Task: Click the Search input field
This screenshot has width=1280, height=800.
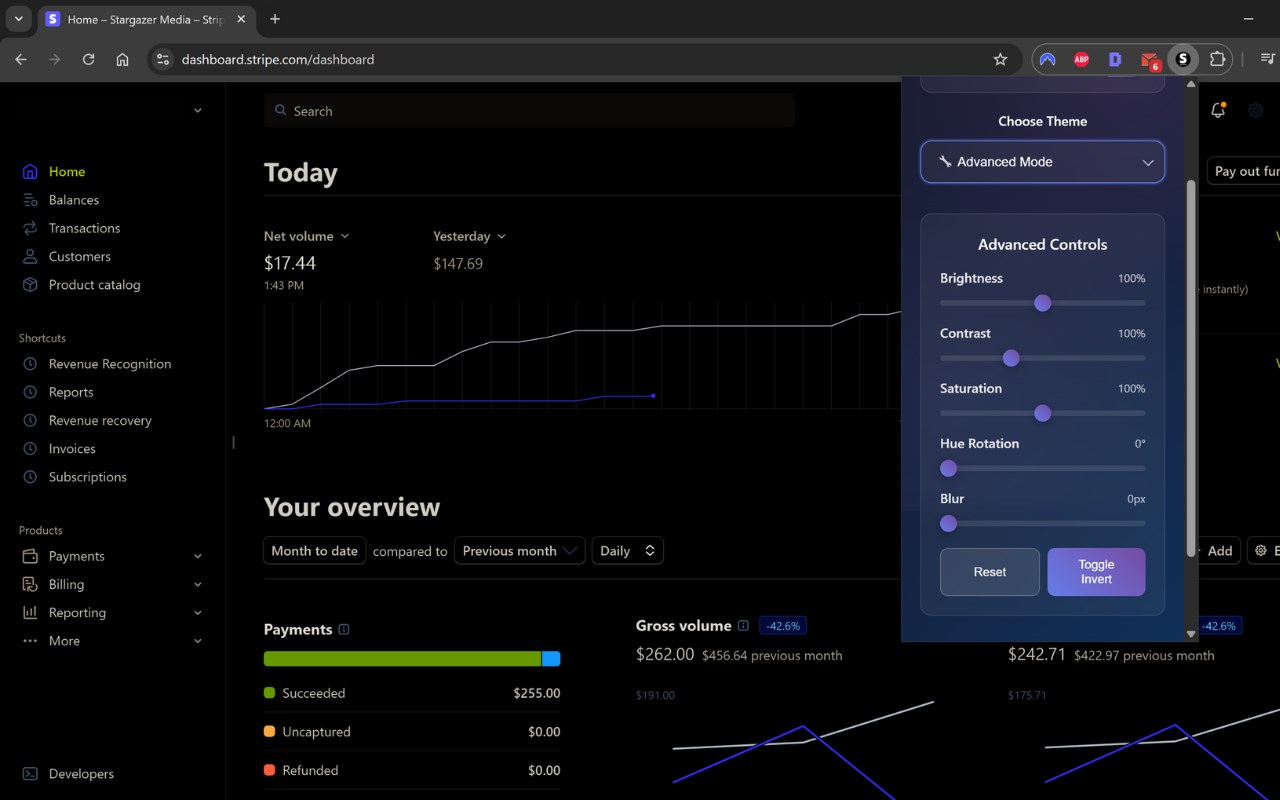Action: click(x=529, y=111)
